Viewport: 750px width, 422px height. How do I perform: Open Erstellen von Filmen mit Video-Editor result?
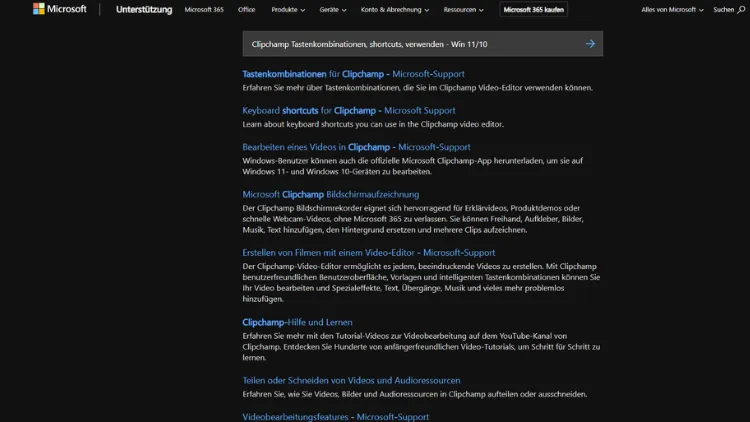click(369, 253)
